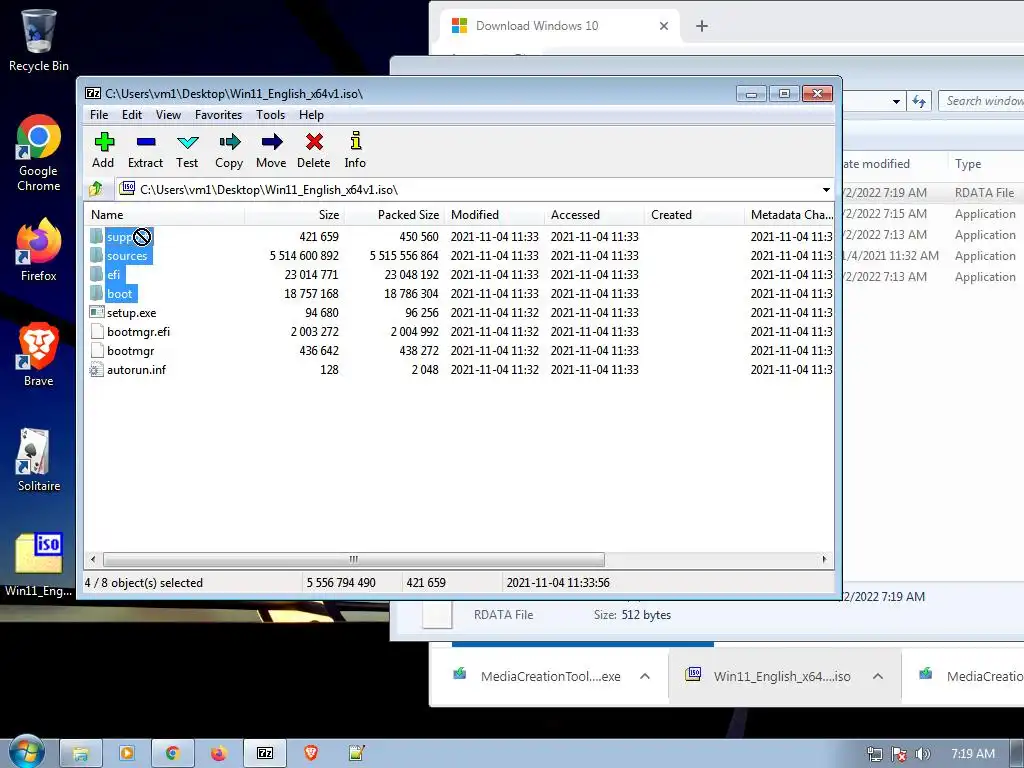Open the Help menu
Image resolution: width=1024 pixels, height=768 pixels.
[312, 115]
